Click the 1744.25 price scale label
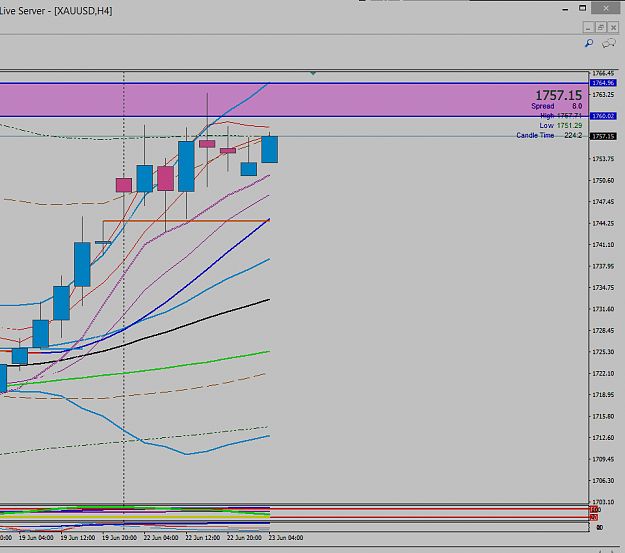 (x=603, y=223)
